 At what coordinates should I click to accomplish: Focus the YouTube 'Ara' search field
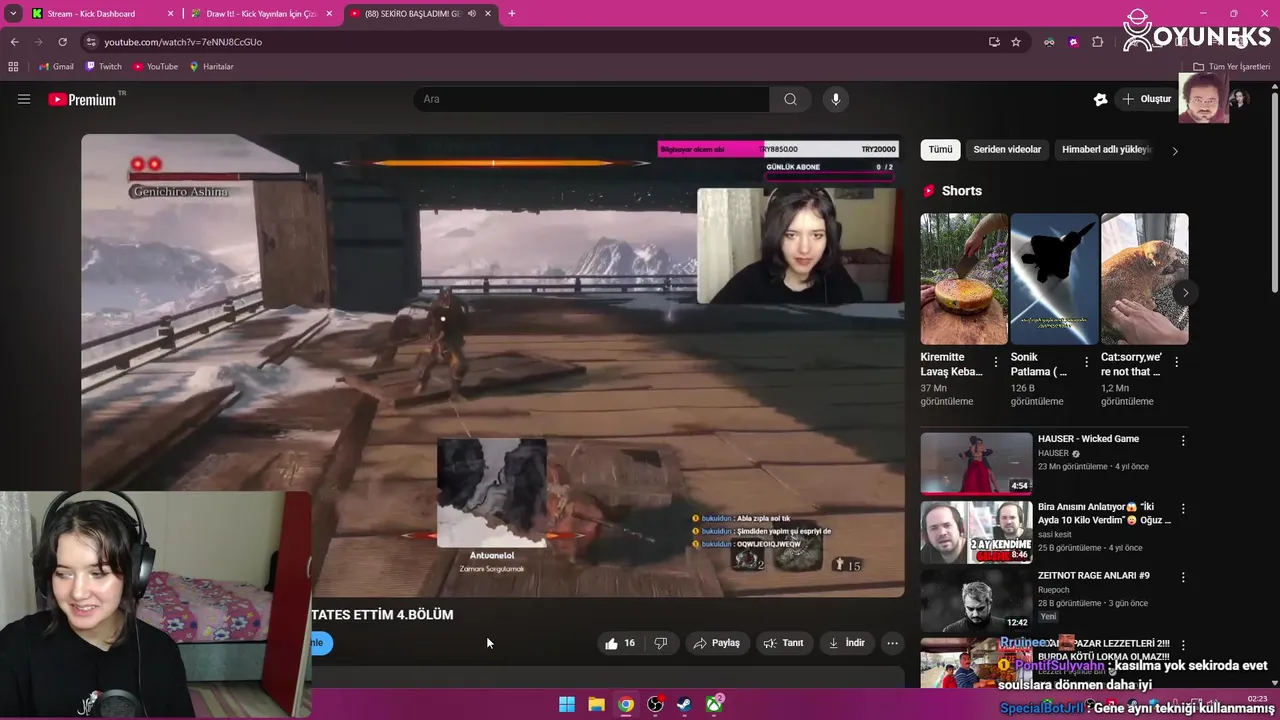pos(591,99)
